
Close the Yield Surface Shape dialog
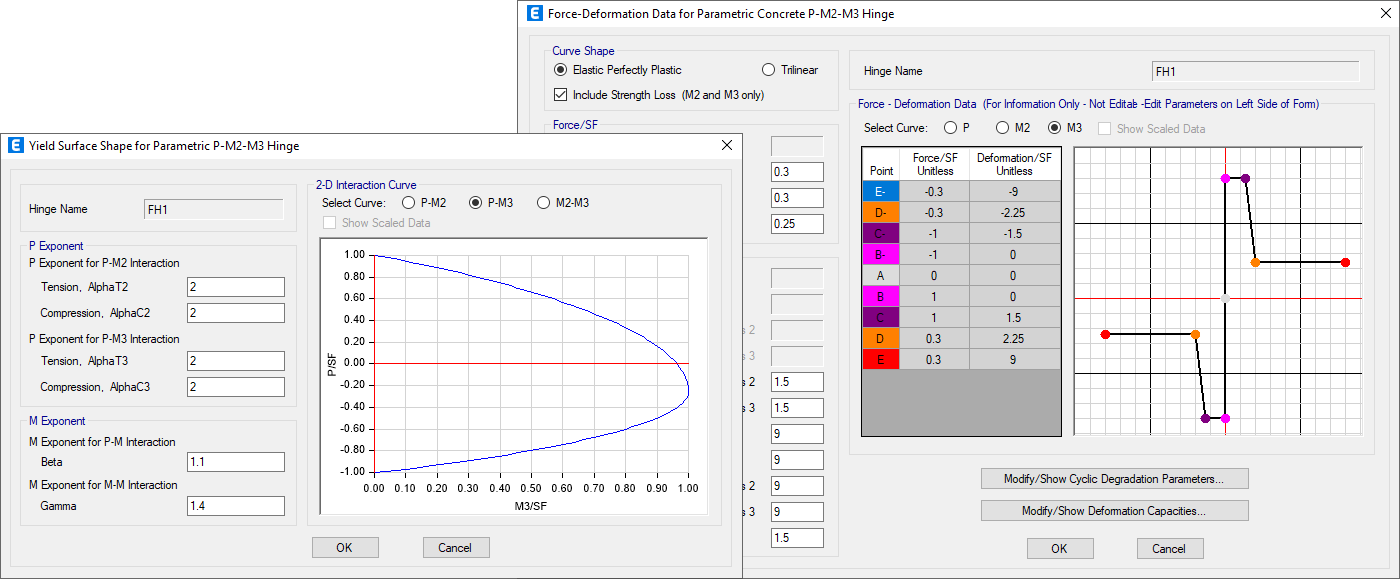point(726,146)
